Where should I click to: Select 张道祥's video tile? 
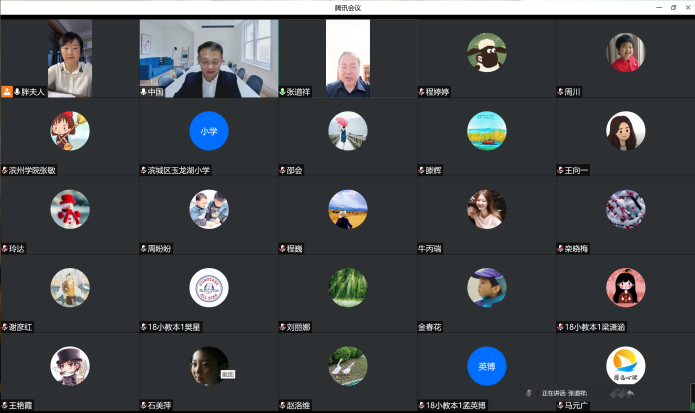click(347, 58)
